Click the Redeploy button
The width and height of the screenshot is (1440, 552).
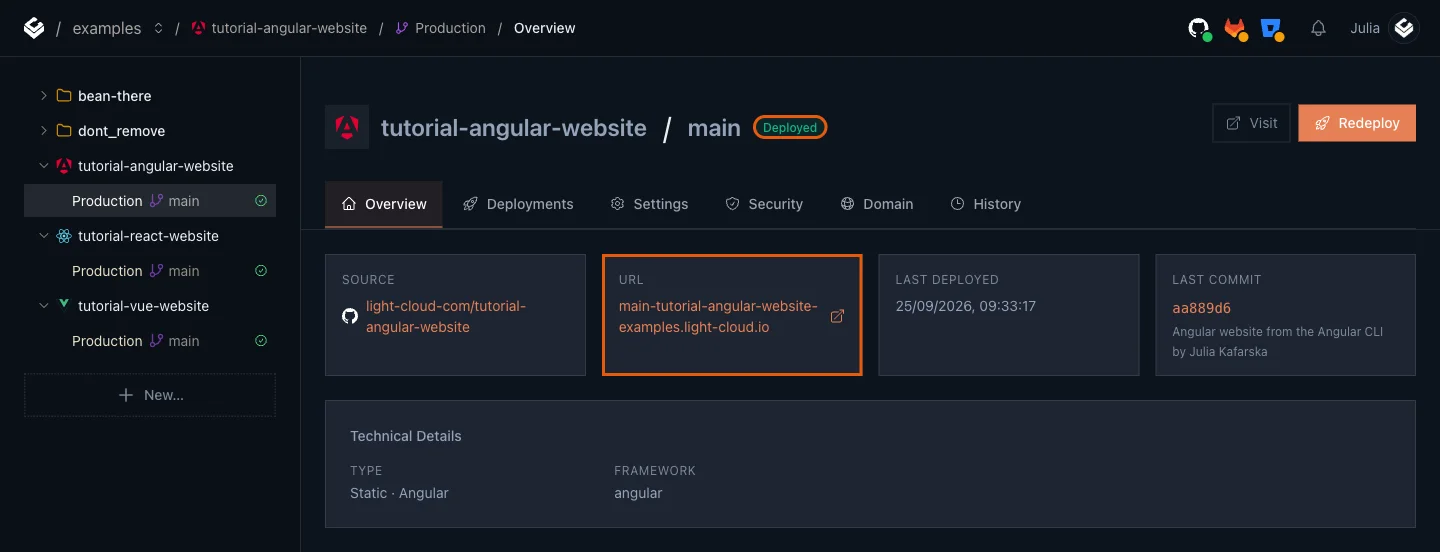pyautogui.click(x=1357, y=123)
